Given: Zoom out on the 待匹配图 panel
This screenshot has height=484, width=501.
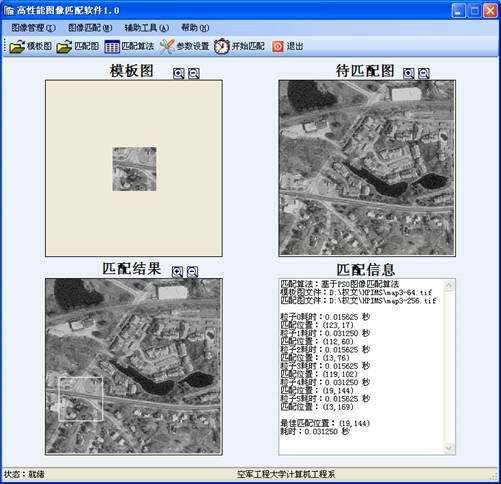Looking at the screenshot, I should point(424,73).
